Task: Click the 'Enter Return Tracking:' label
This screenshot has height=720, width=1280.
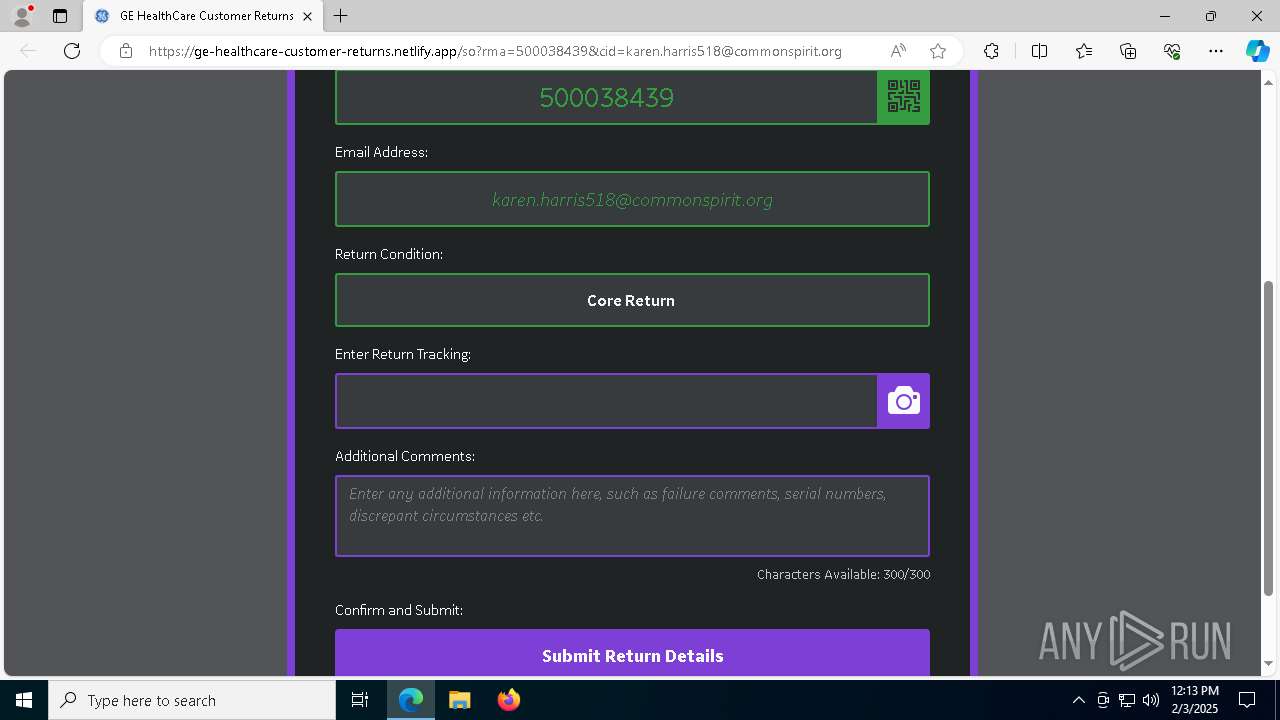Action: (x=403, y=354)
